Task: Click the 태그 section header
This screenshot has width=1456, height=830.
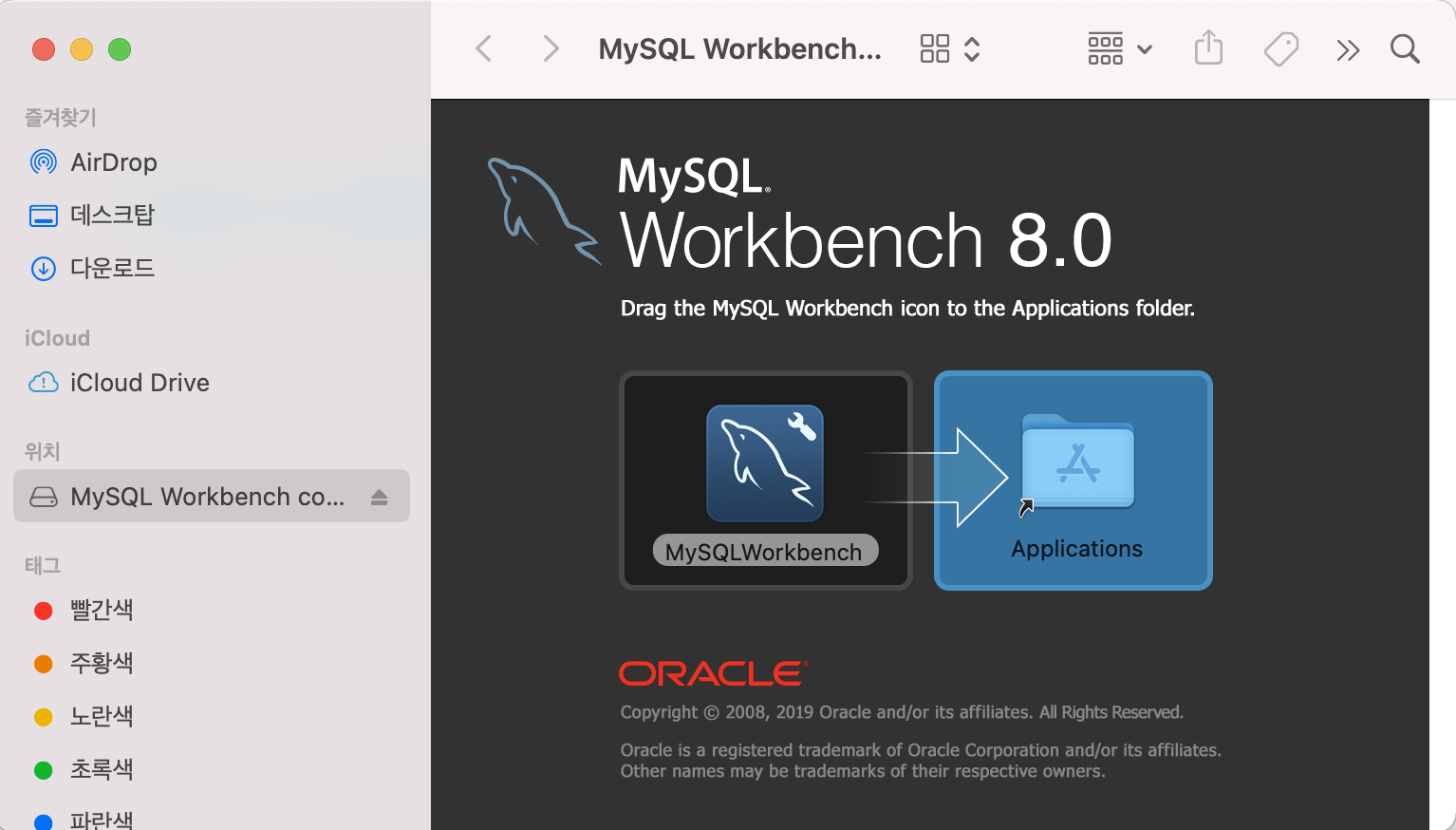Action: (43, 566)
